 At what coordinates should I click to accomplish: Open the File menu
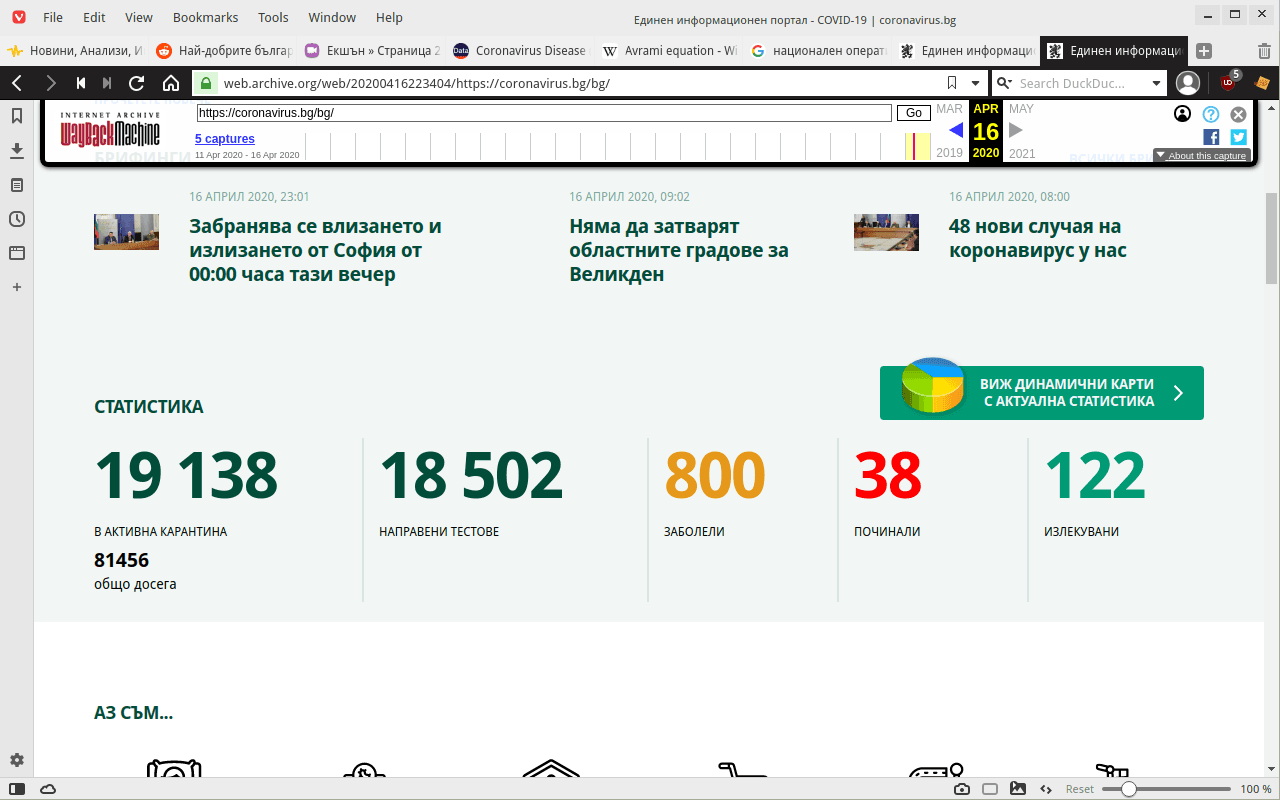point(53,17)
